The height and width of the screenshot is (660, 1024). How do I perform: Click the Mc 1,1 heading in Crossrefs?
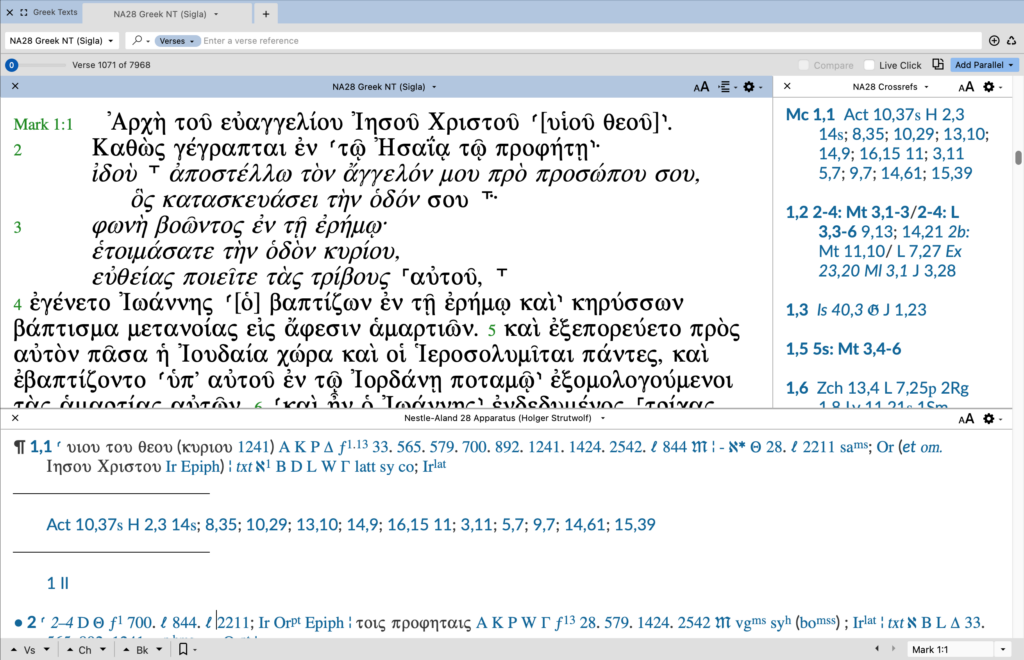pos(810,115)
